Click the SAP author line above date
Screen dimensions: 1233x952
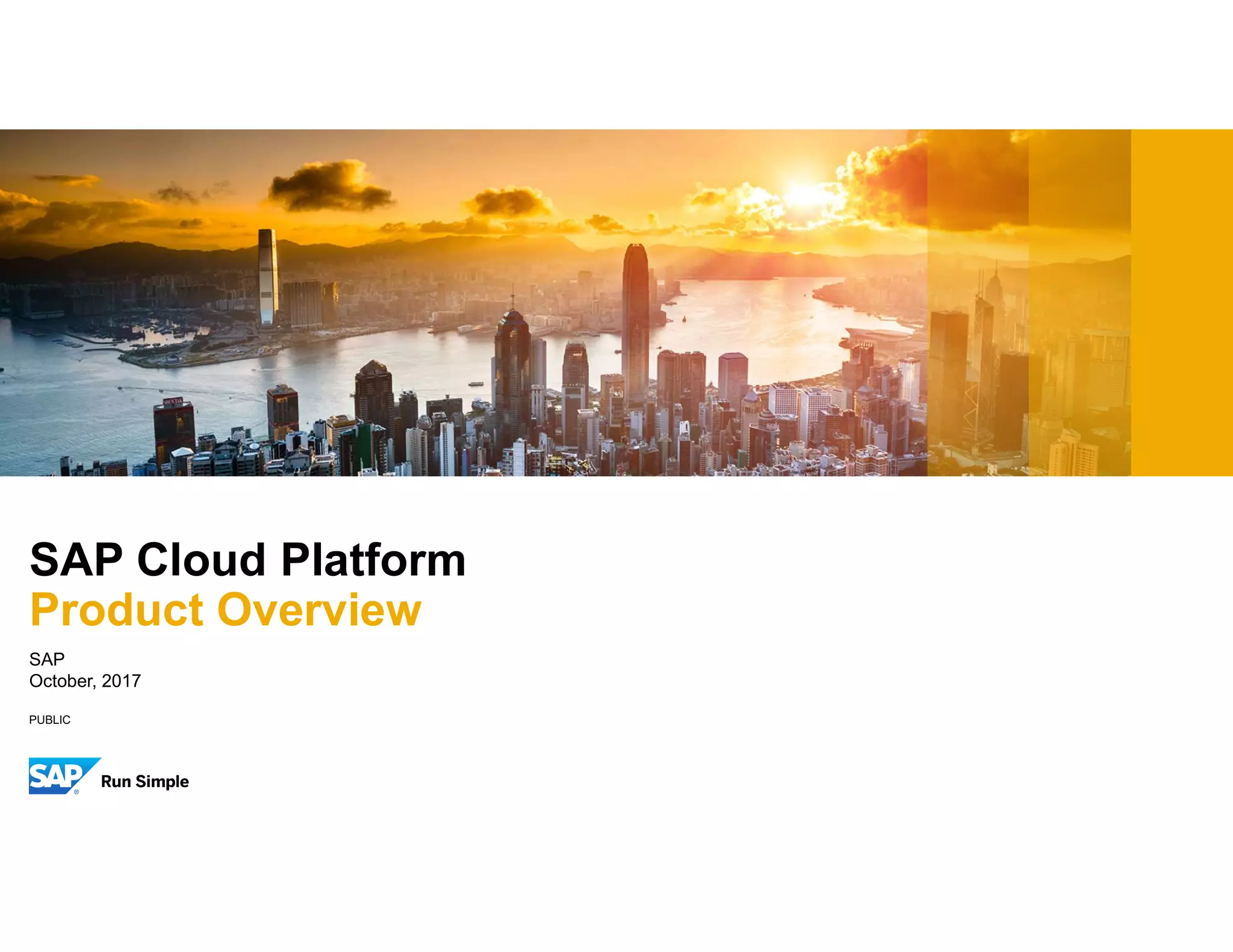coord(46,659)
